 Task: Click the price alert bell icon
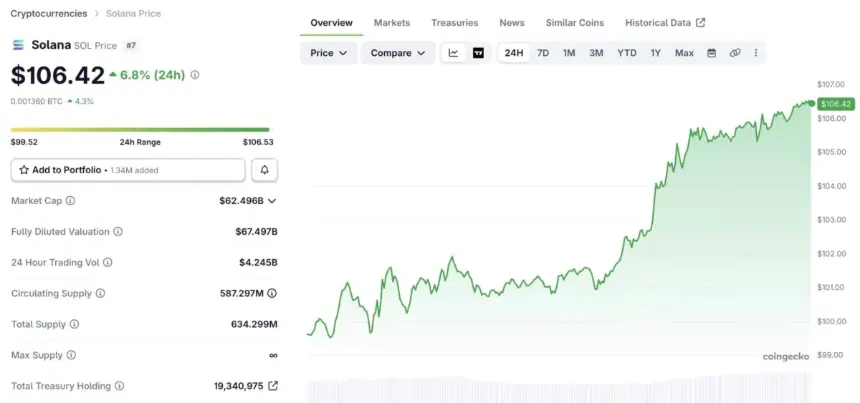pyautogui.click(x=264, y=170)
